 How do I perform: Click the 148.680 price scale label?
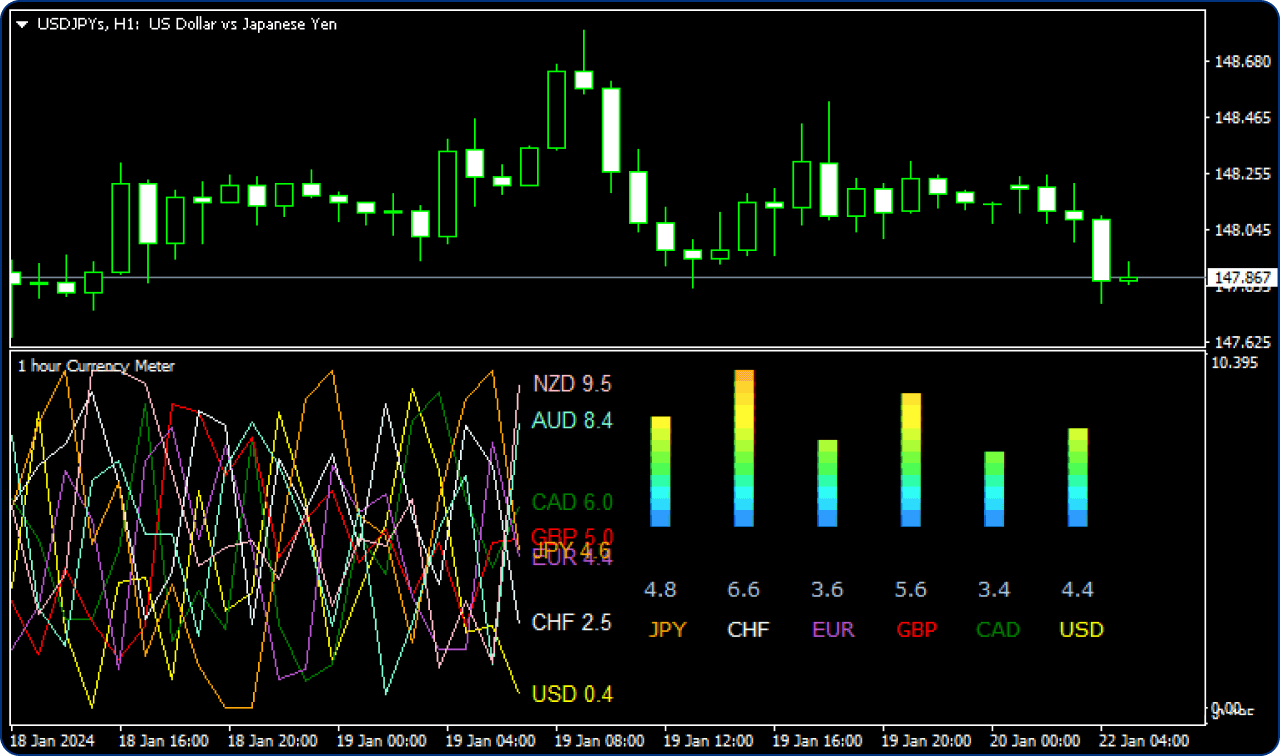pyautogui.click(x=1241, y=62)
